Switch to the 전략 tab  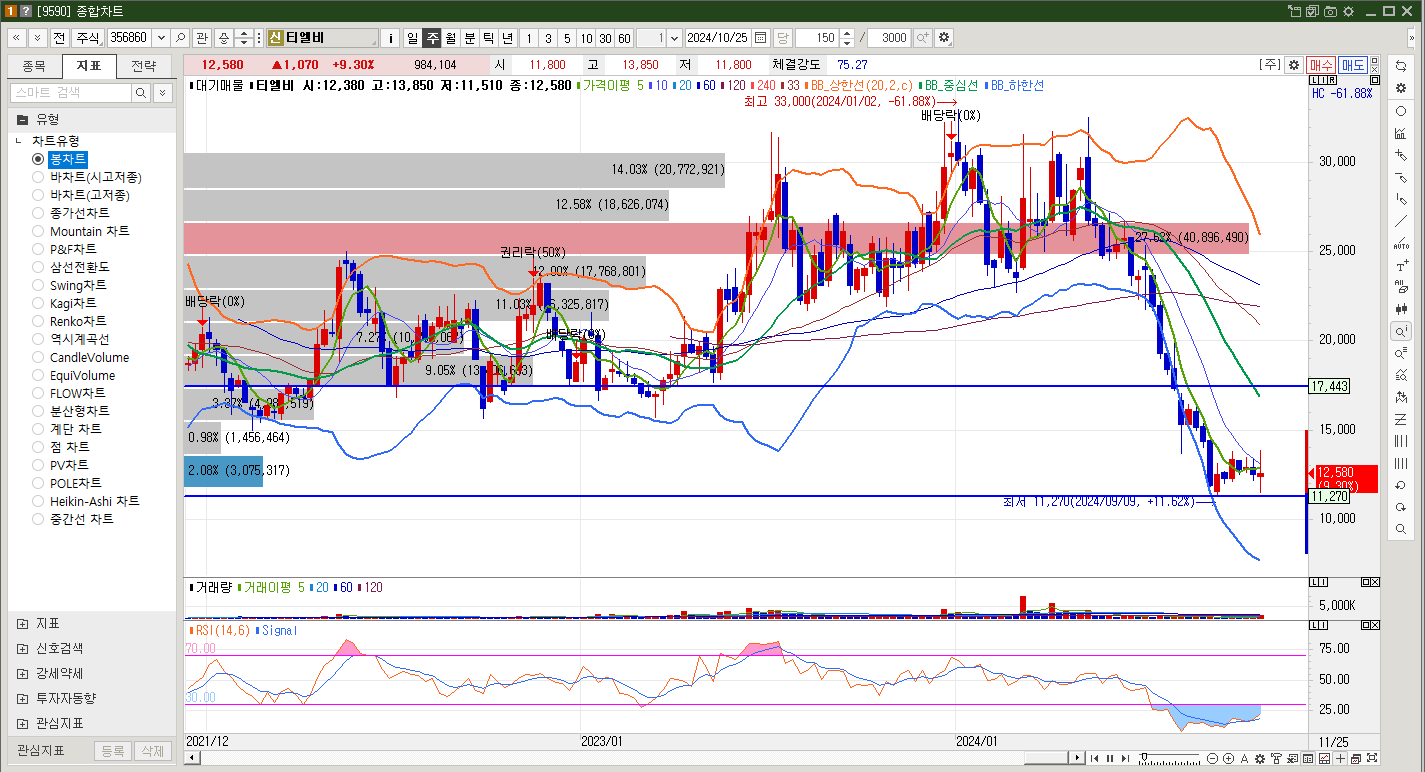(x=144, y=66)
